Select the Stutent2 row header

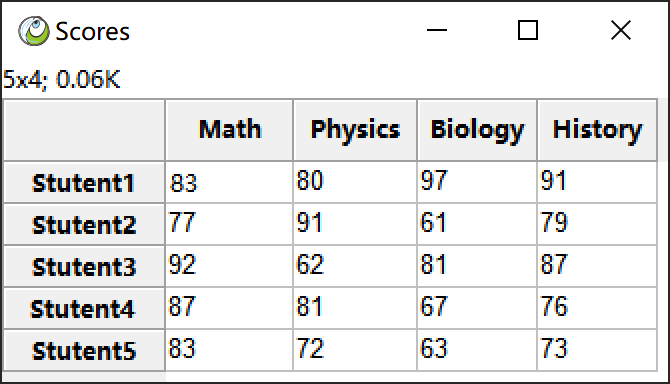tap(84, 224)
